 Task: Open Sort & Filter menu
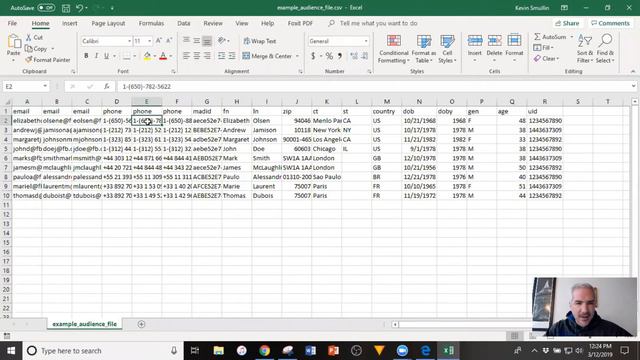click(x=585, y=49)
